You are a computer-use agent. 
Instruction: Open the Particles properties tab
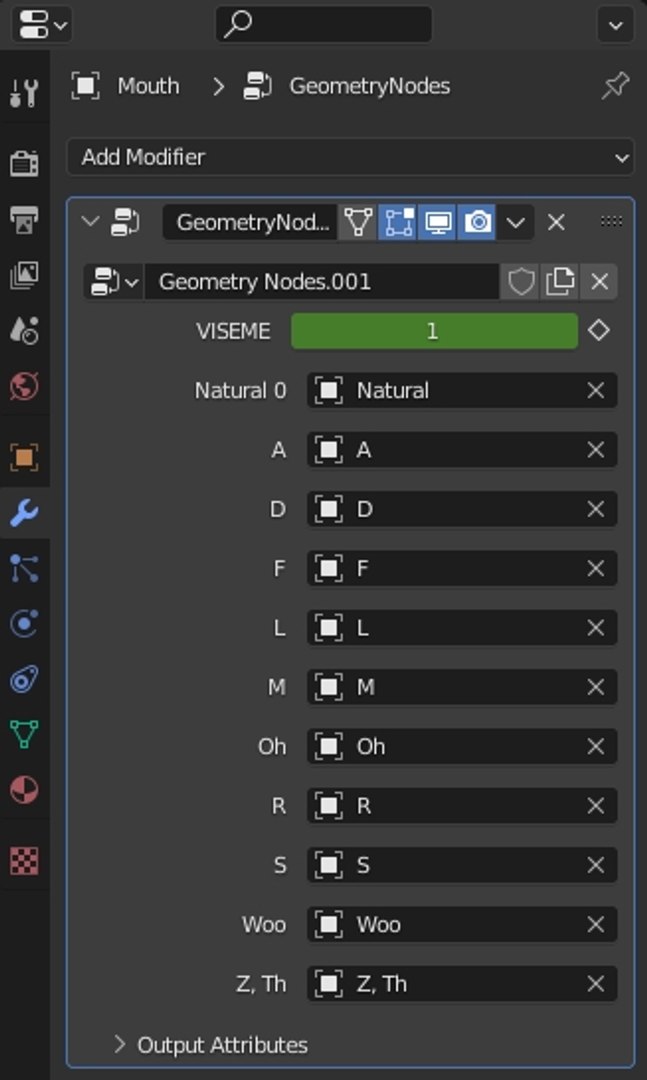(24, 568)
